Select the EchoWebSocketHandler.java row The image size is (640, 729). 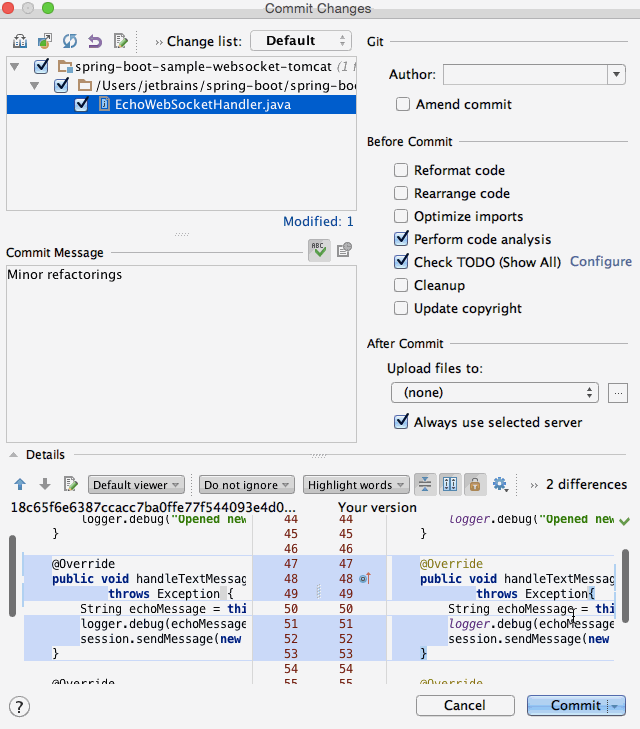click(x=181, y=105)
